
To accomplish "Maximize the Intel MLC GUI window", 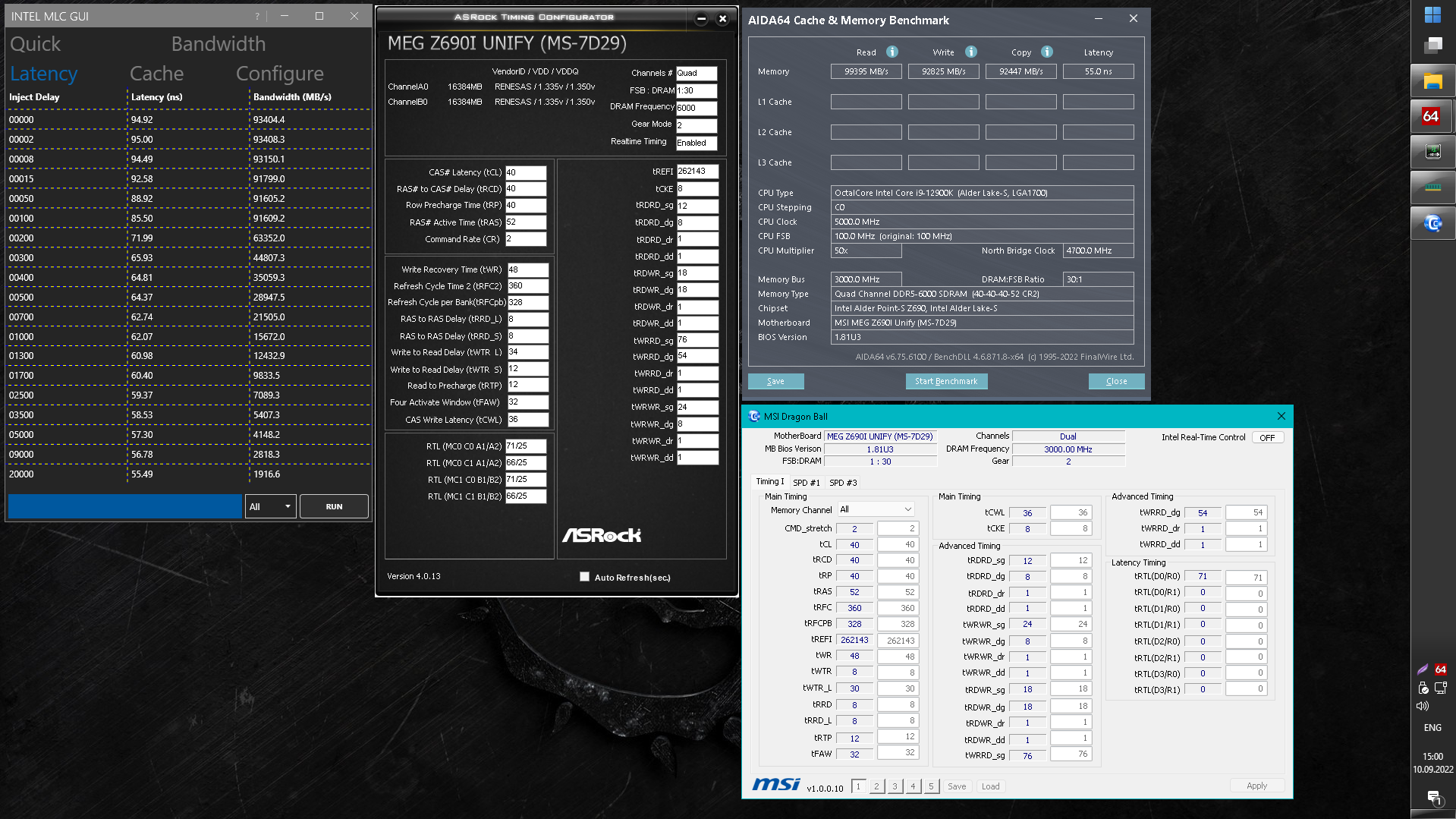I will [x=319, y=16].
